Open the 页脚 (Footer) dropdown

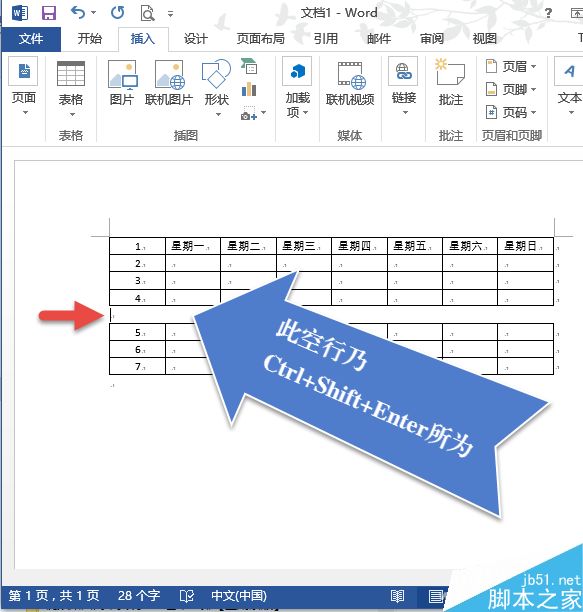[x=510, y=89]
